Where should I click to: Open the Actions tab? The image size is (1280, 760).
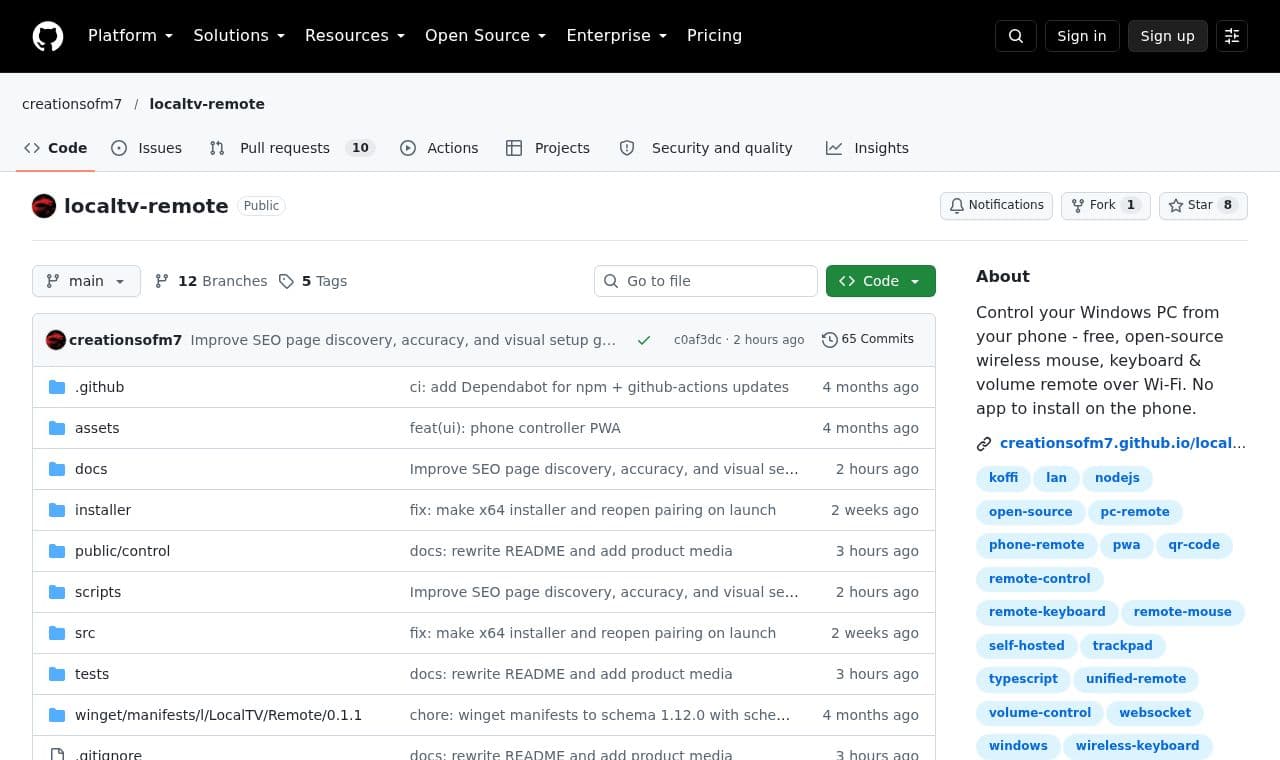coord(439,148)
